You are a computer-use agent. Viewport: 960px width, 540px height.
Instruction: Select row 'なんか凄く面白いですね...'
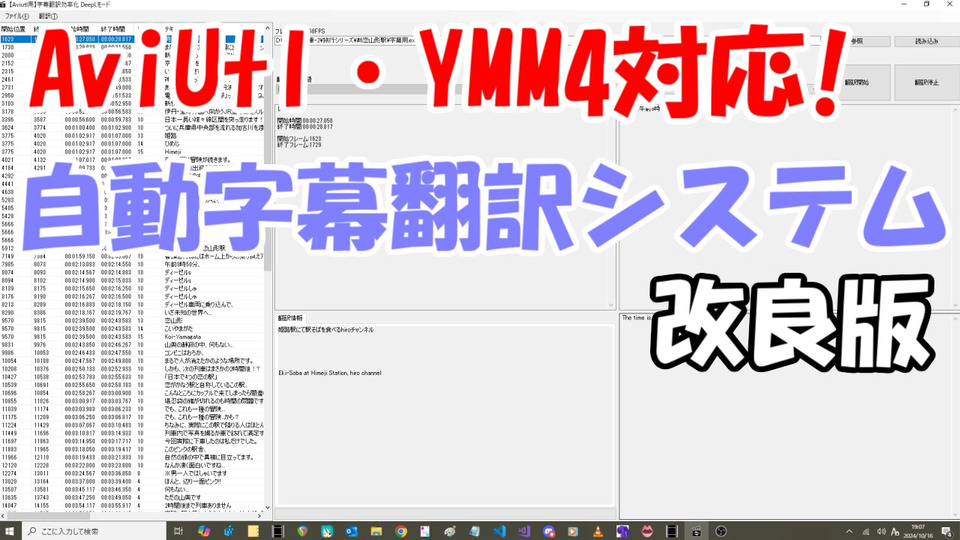[x=133, y=465]
